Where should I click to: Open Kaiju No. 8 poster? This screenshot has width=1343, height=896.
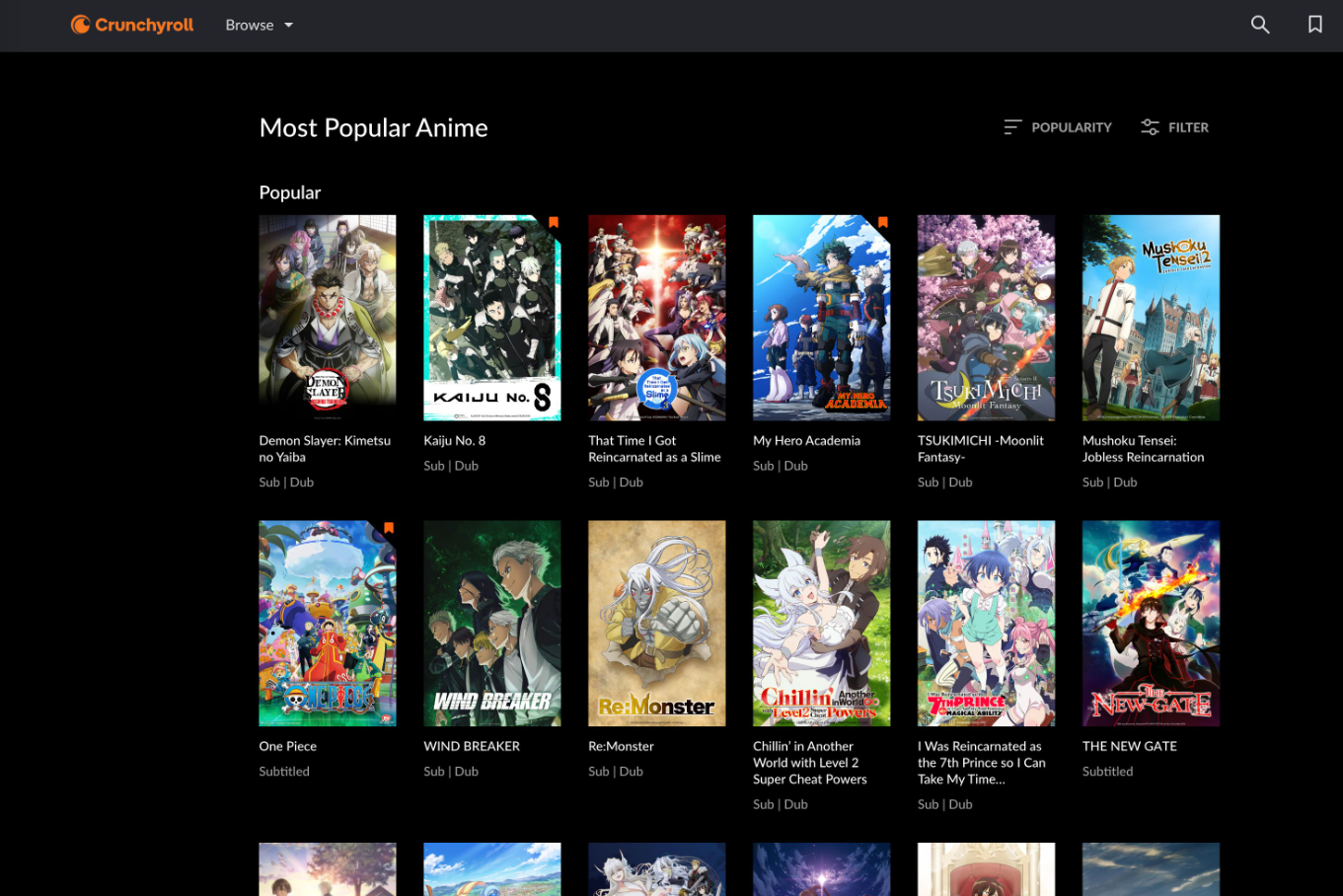tap(492, 318)
